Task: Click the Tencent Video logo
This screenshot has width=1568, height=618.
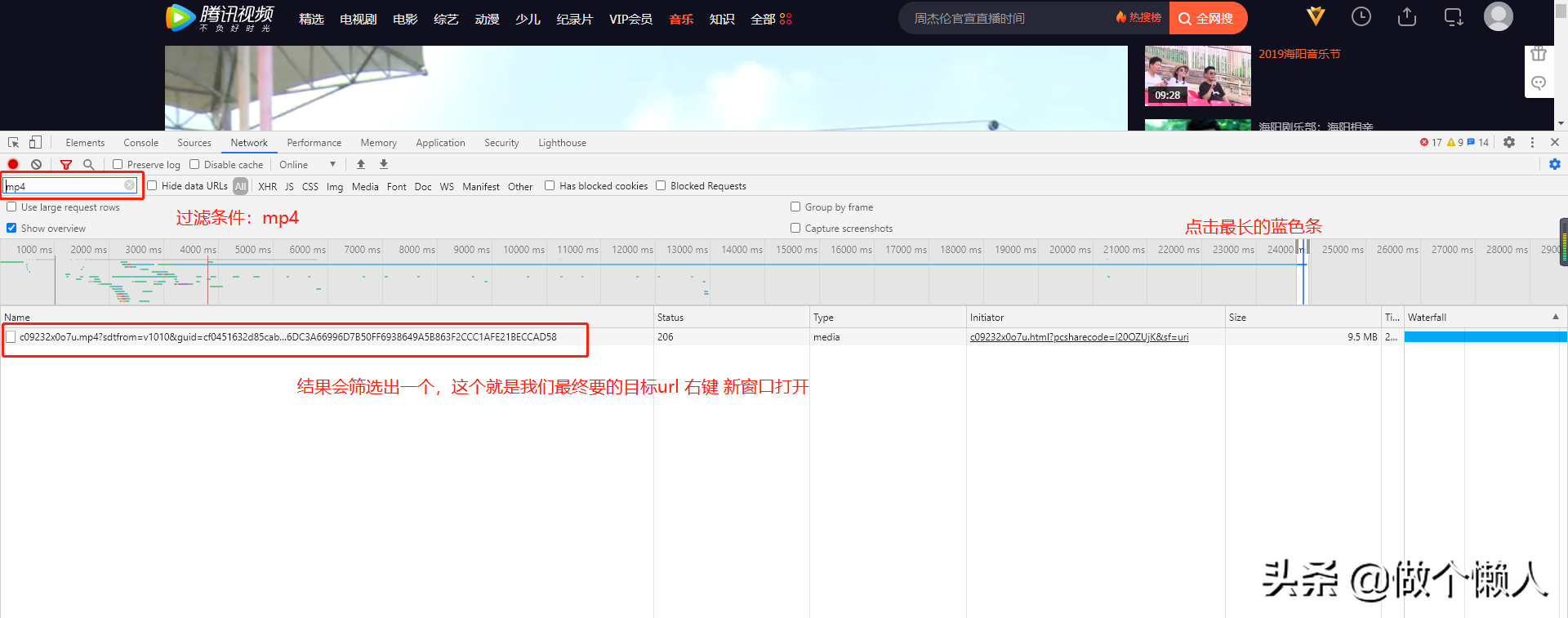Action: tap(220, 18)
